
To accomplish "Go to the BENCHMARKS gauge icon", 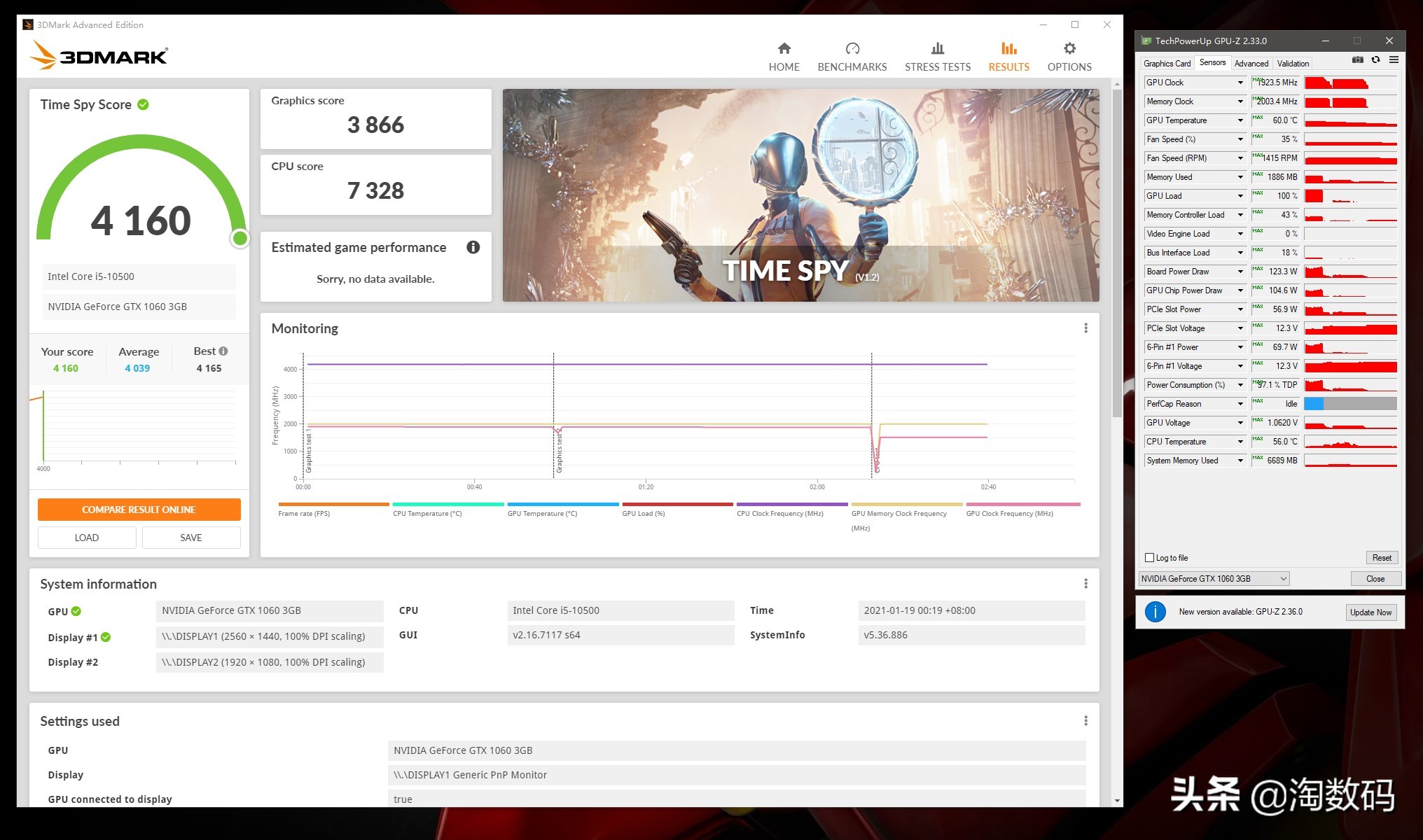I will point(852,48).
